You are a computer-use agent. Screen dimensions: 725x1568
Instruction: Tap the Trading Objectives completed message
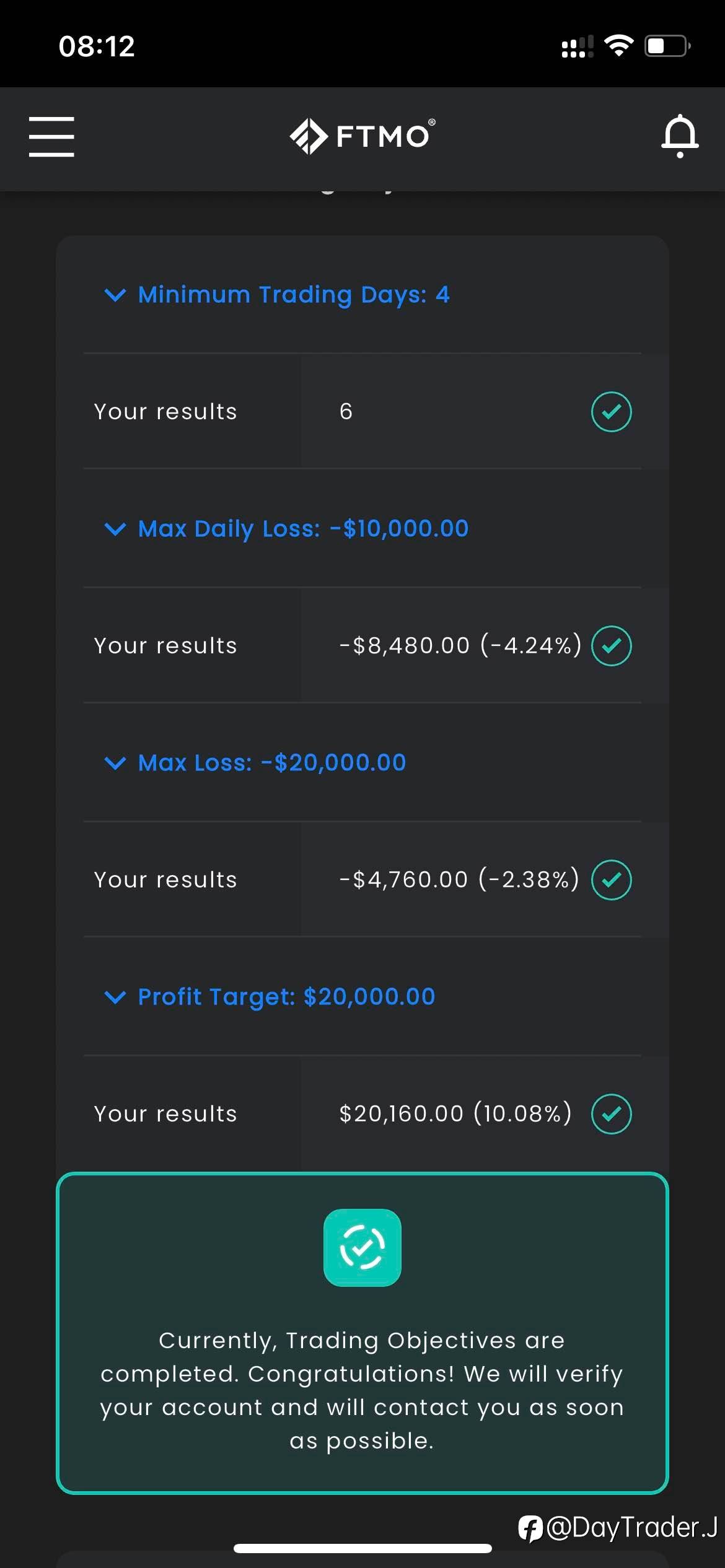(x=362, y=1390)
